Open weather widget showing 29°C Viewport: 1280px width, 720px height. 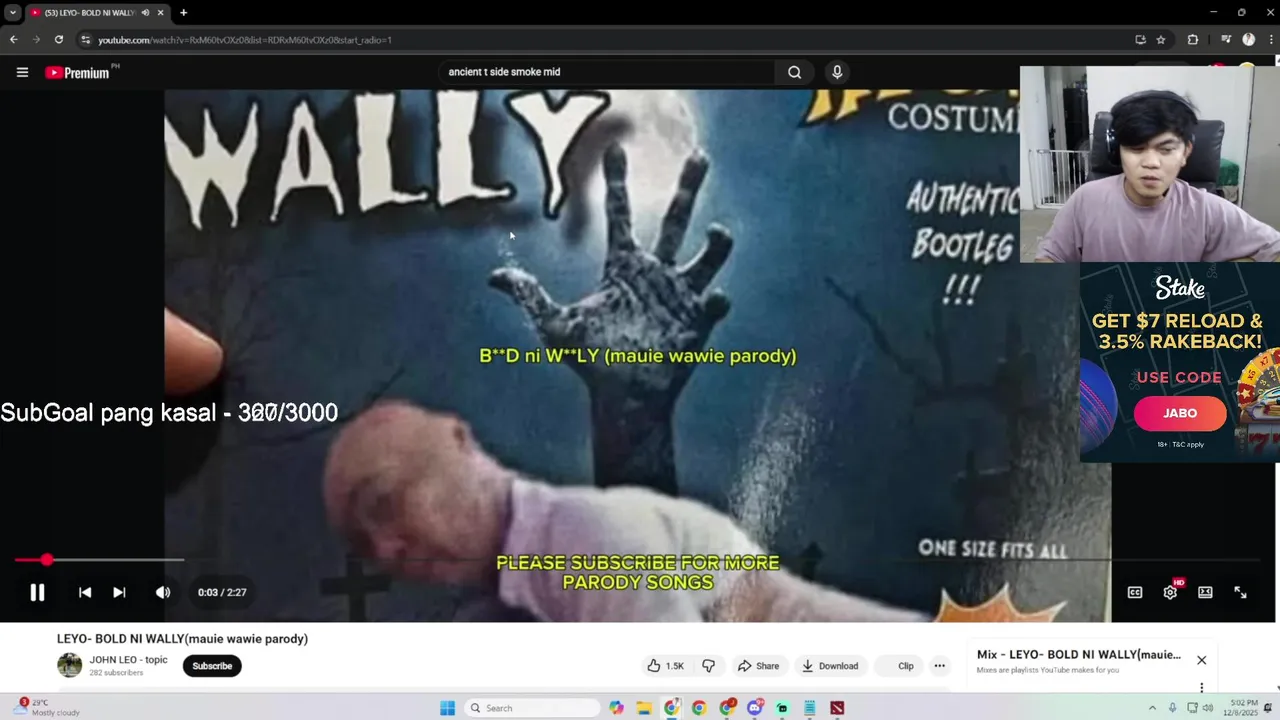tap(45, 708)
